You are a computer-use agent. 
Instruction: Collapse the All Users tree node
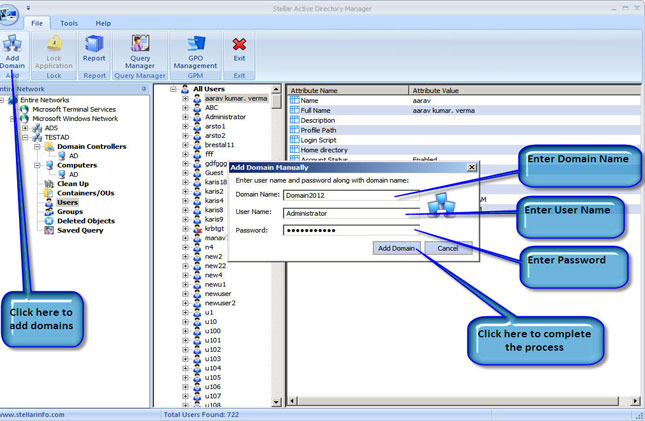coord(173,89)
